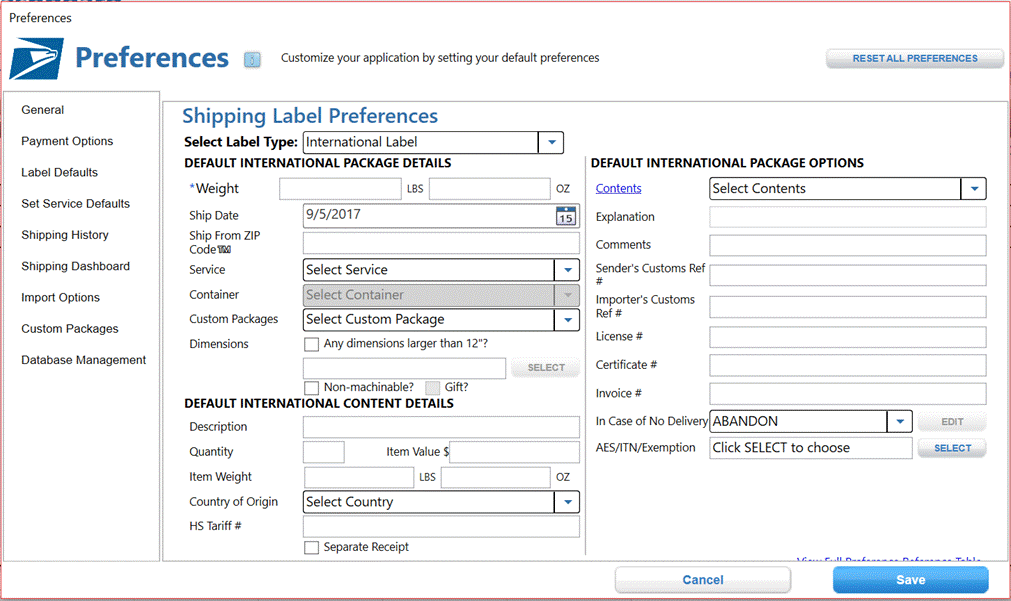Click the HS Tariff # field

441,527
